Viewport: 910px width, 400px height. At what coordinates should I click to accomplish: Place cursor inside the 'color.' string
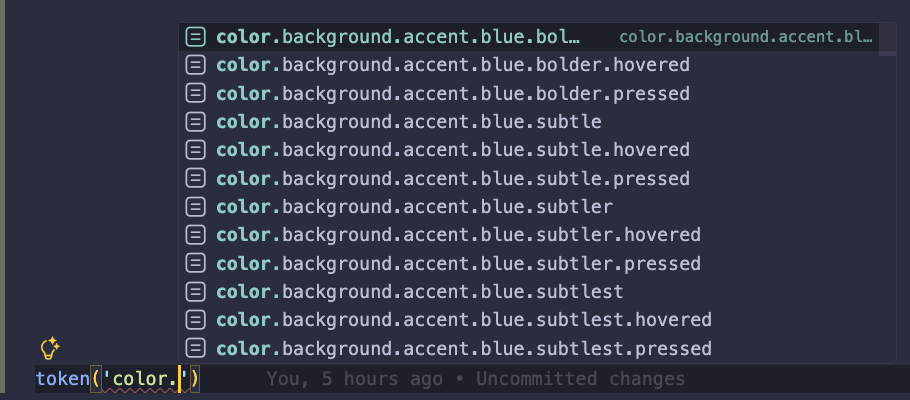pos(150,379)
